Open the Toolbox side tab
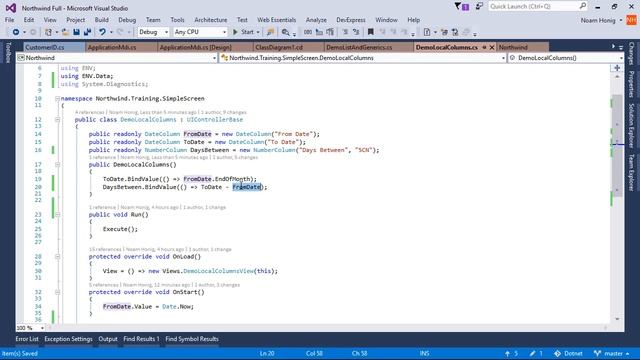 click(7, 53)
